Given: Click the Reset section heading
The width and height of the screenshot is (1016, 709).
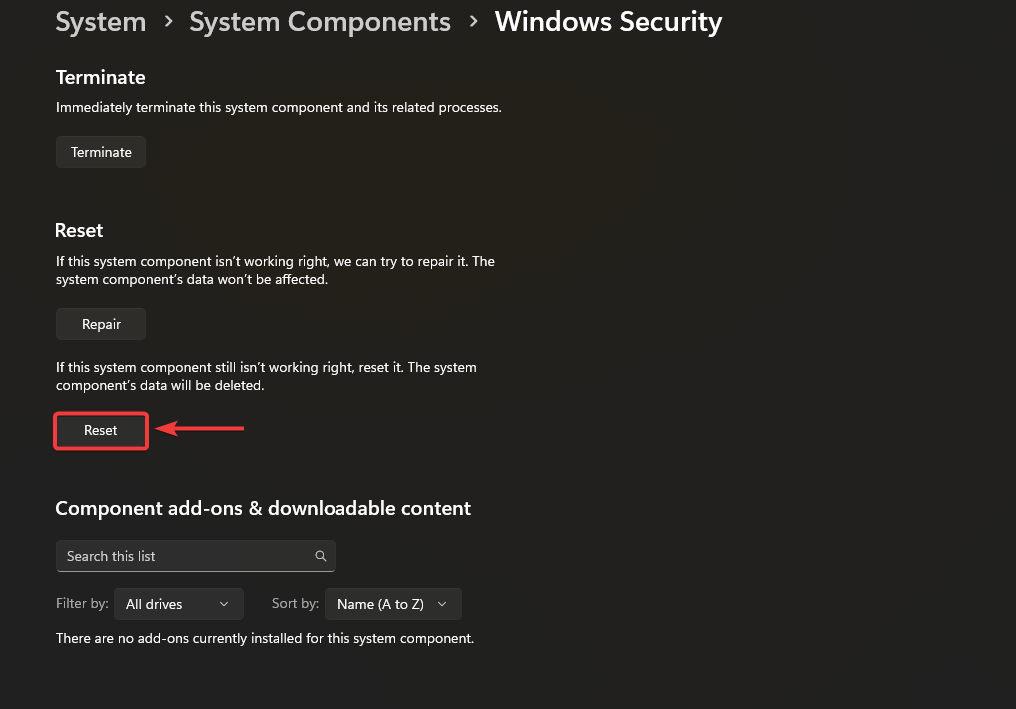Looking at the screenshot, I should click(x=79, y=230).
